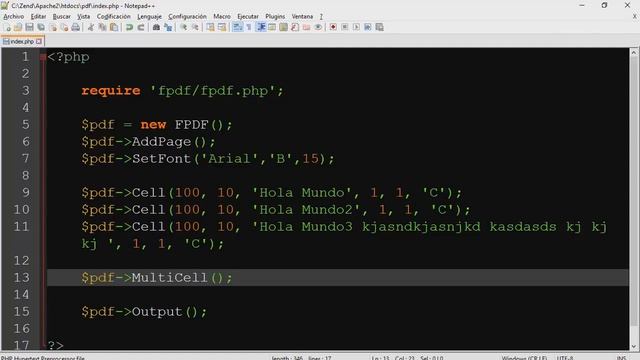Viewport: 640px width, 360px height.
Task: Open the Editar menu
Action: (x=38, y=16)
